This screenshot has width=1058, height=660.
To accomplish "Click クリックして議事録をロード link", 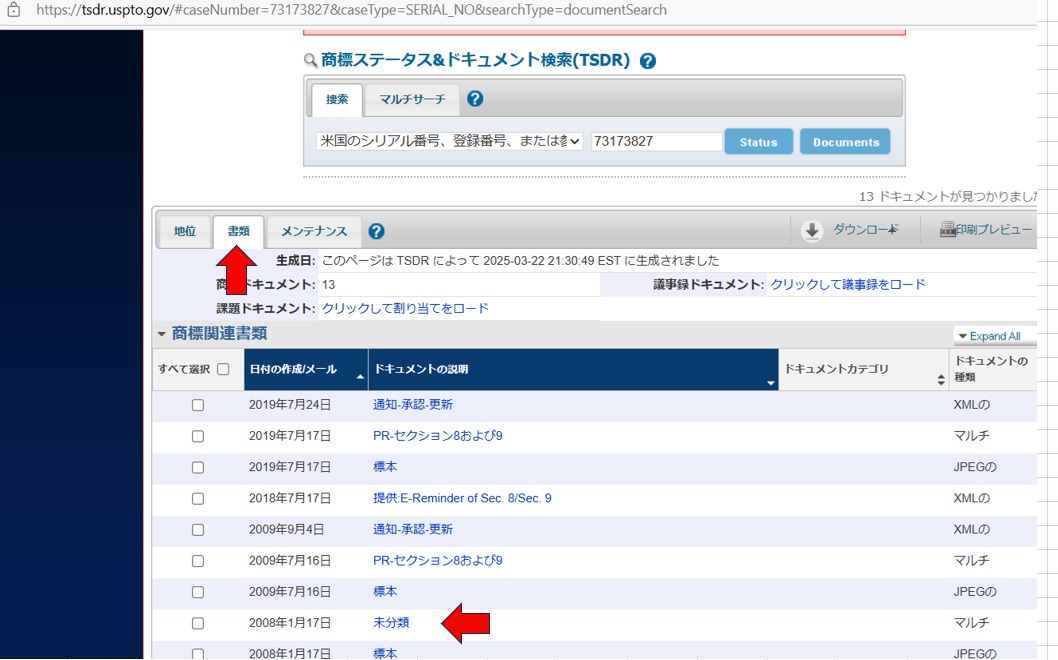I will click(847, 285).
